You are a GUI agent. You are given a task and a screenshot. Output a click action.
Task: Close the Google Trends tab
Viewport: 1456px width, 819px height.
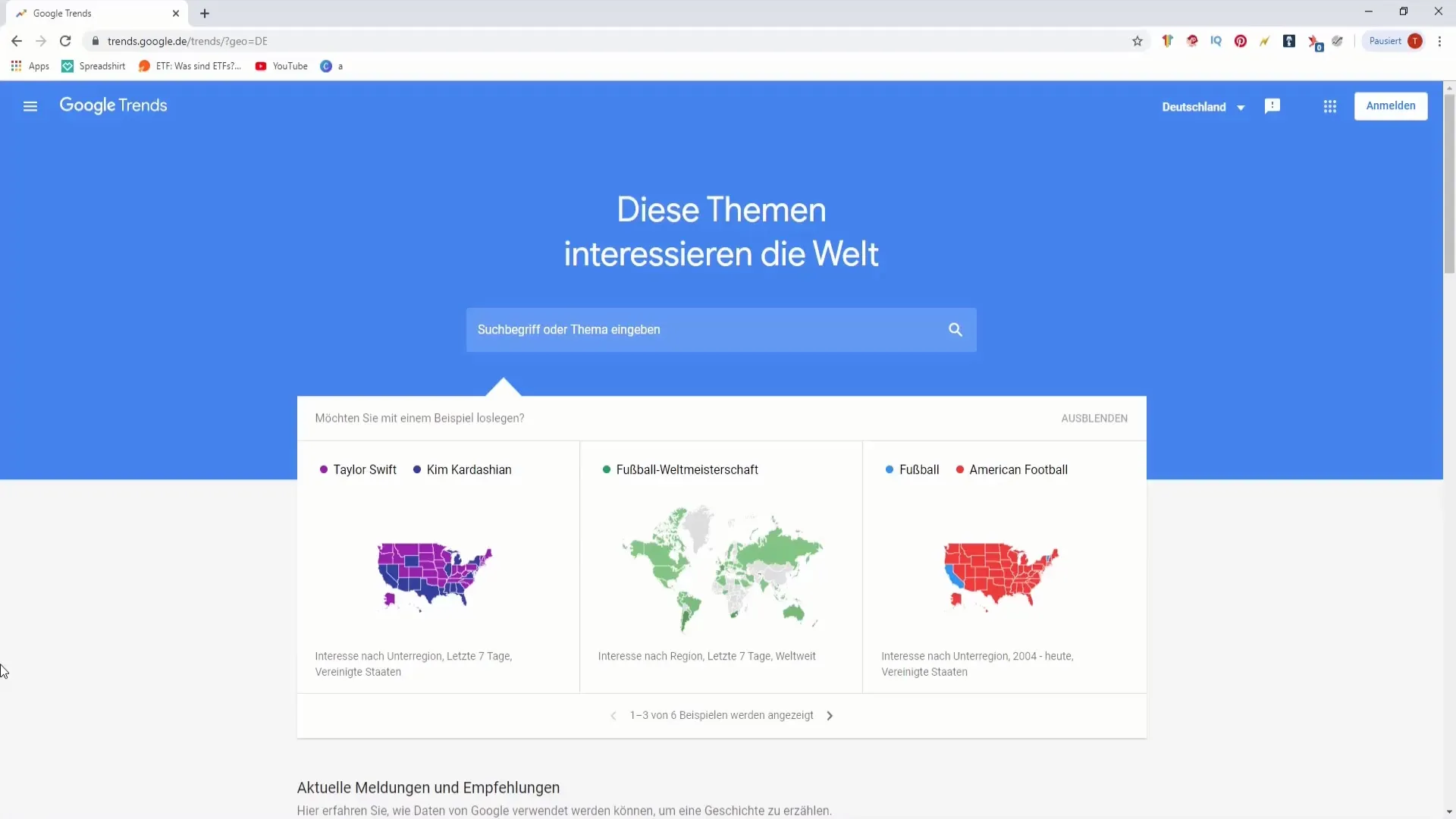point(176,14)
